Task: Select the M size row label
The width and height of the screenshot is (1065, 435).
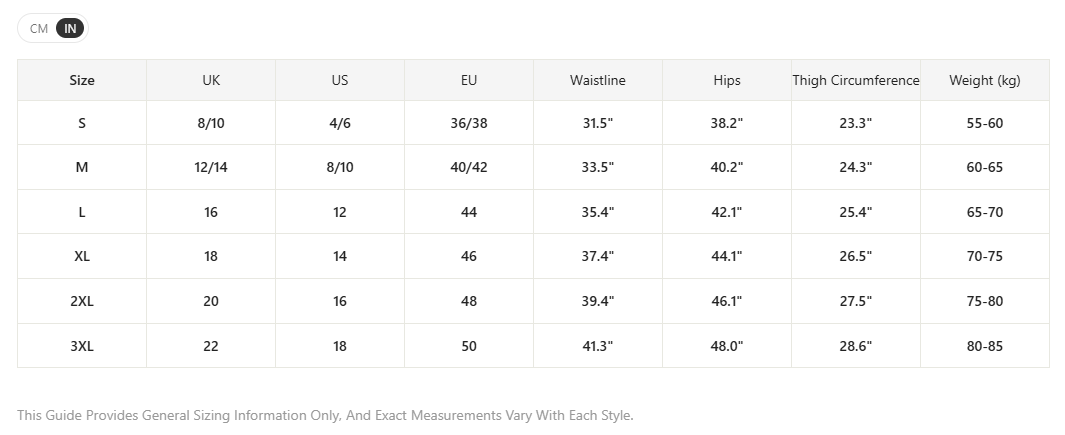Action: (x=82, y=167)
